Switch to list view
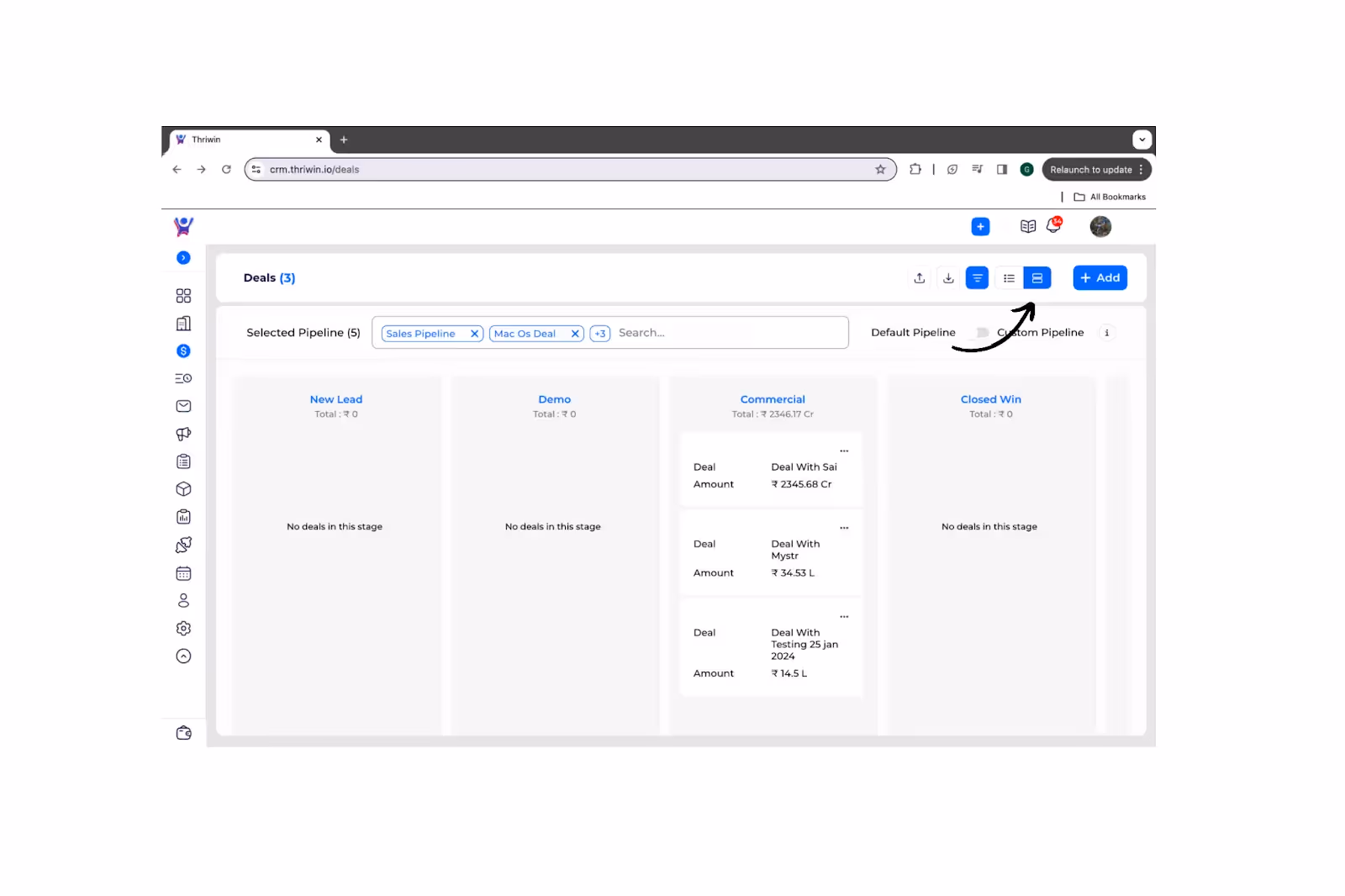 (1009, 278)
